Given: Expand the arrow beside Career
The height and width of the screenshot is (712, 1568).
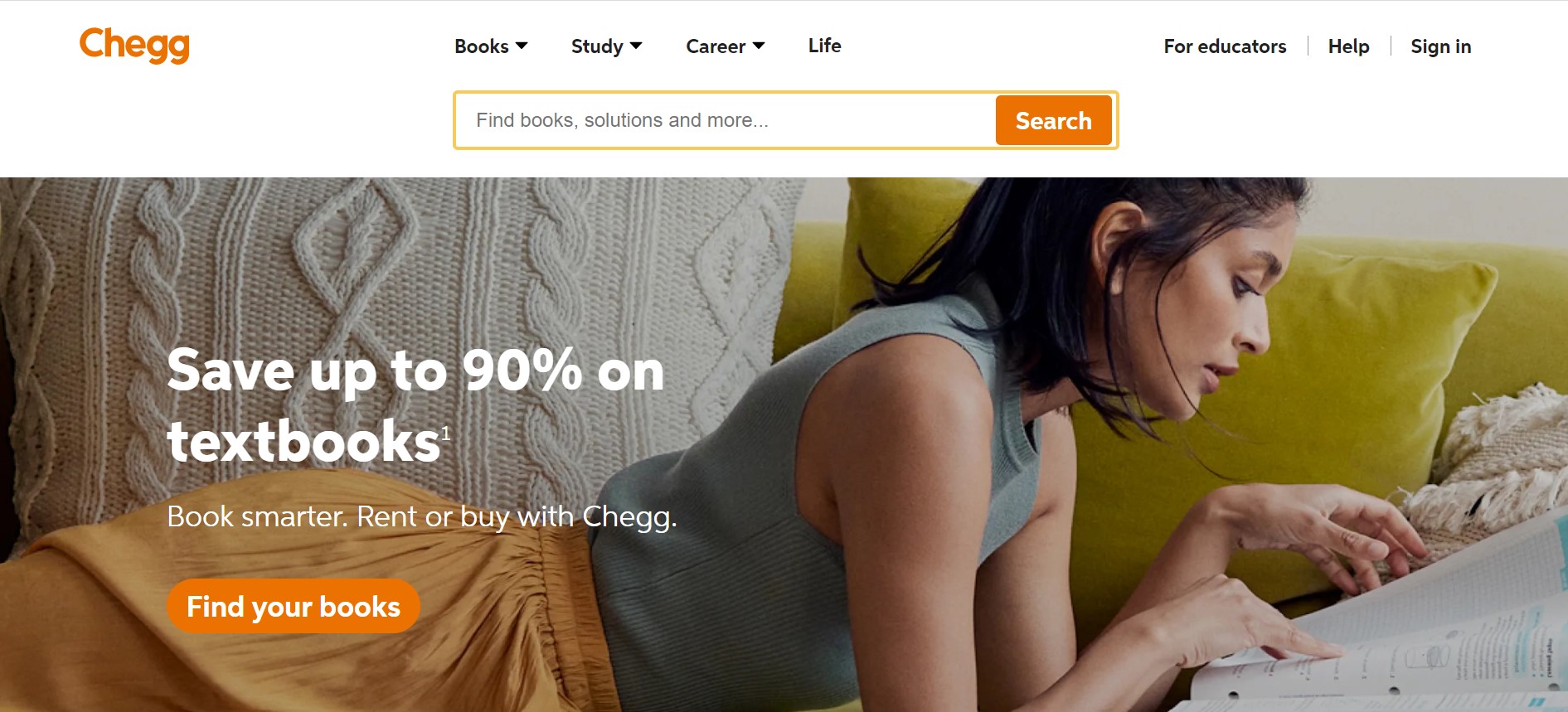Looking at the screenshot, I should point(759,46).
